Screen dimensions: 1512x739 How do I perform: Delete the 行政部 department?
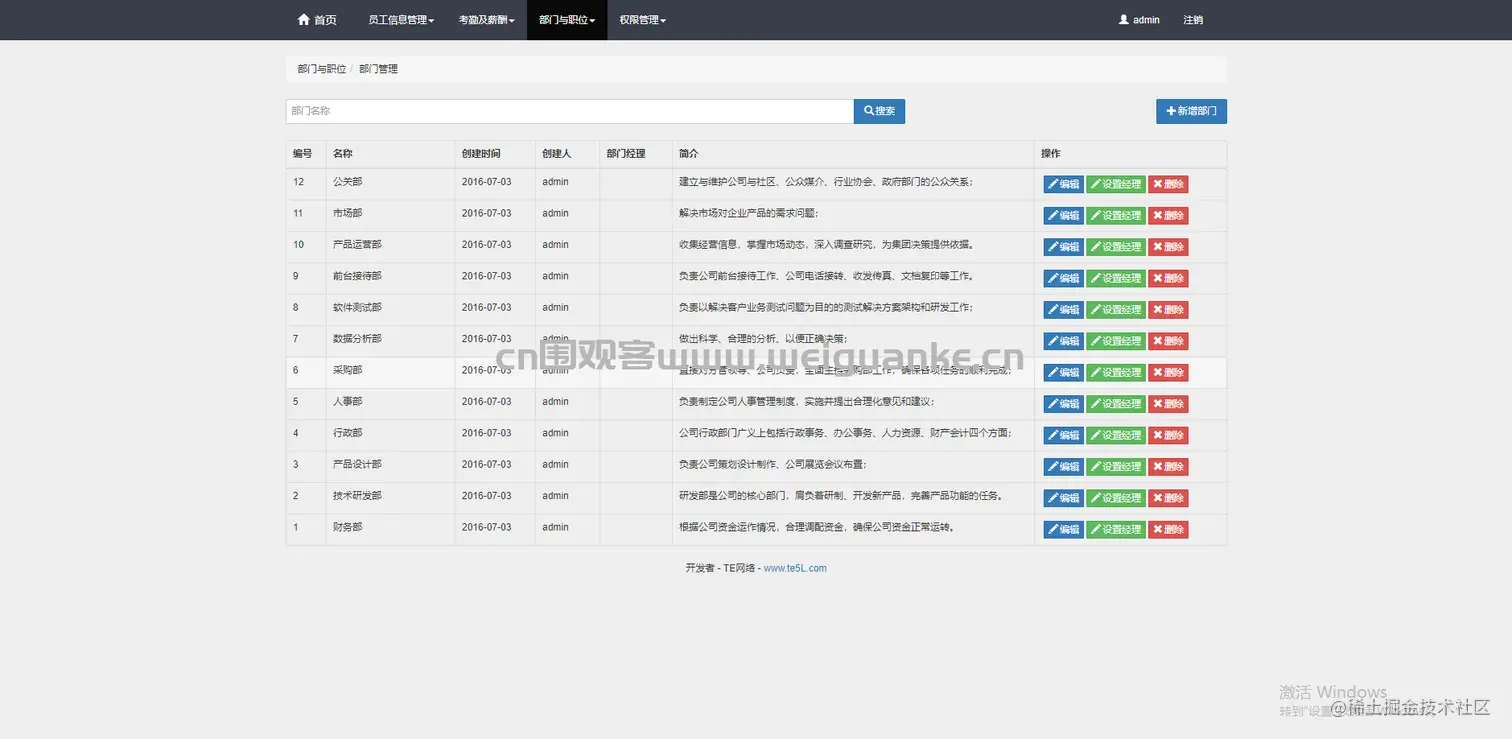pos(1168,435)
